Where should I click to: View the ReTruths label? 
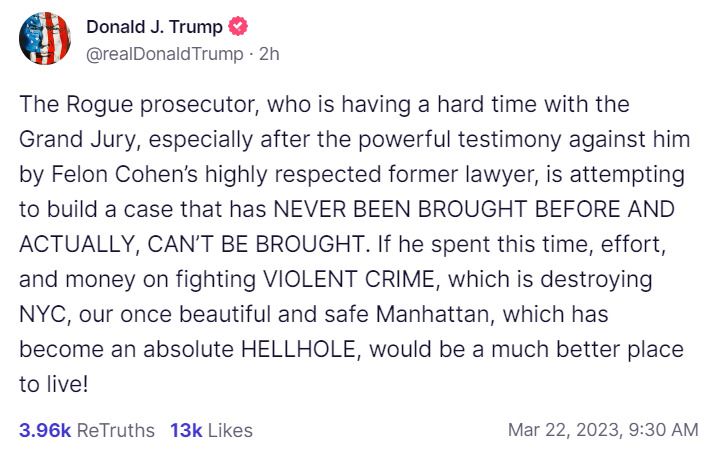point(116,430)
